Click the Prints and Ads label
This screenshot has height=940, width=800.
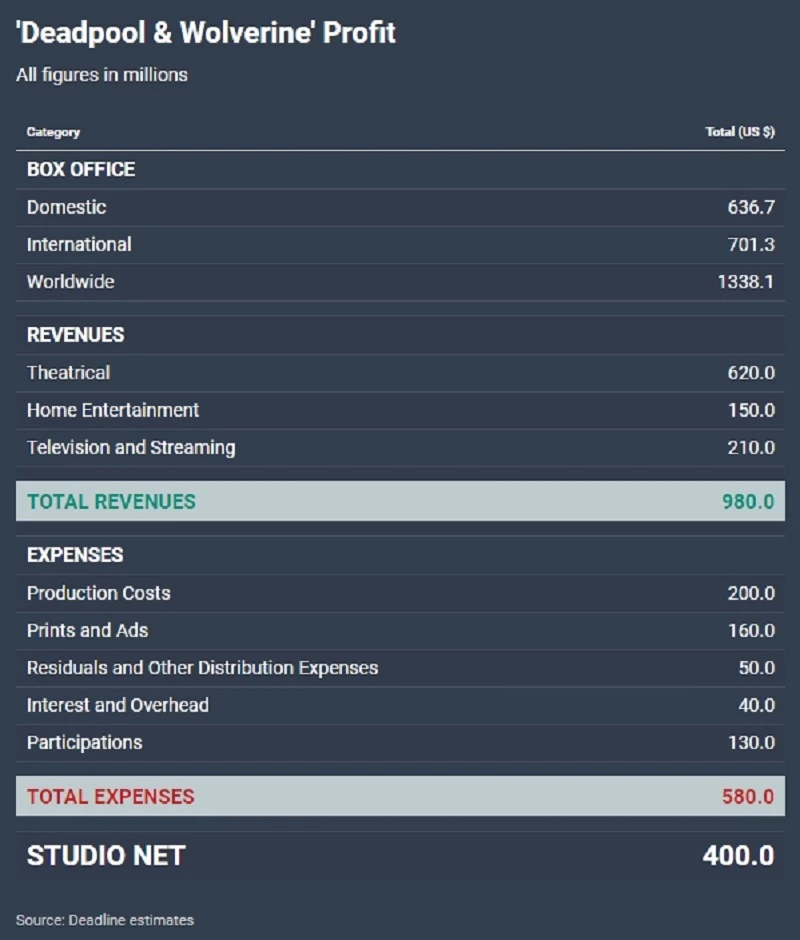[88, 631]
